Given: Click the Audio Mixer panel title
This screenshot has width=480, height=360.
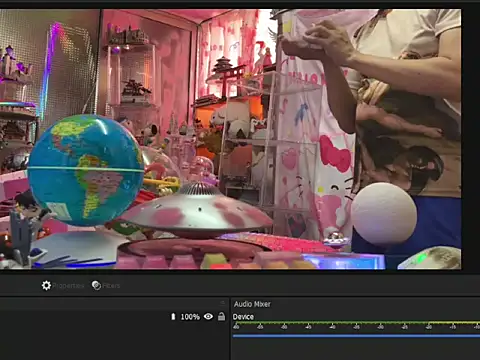Looking at the screenshot, I should [252, 304].
